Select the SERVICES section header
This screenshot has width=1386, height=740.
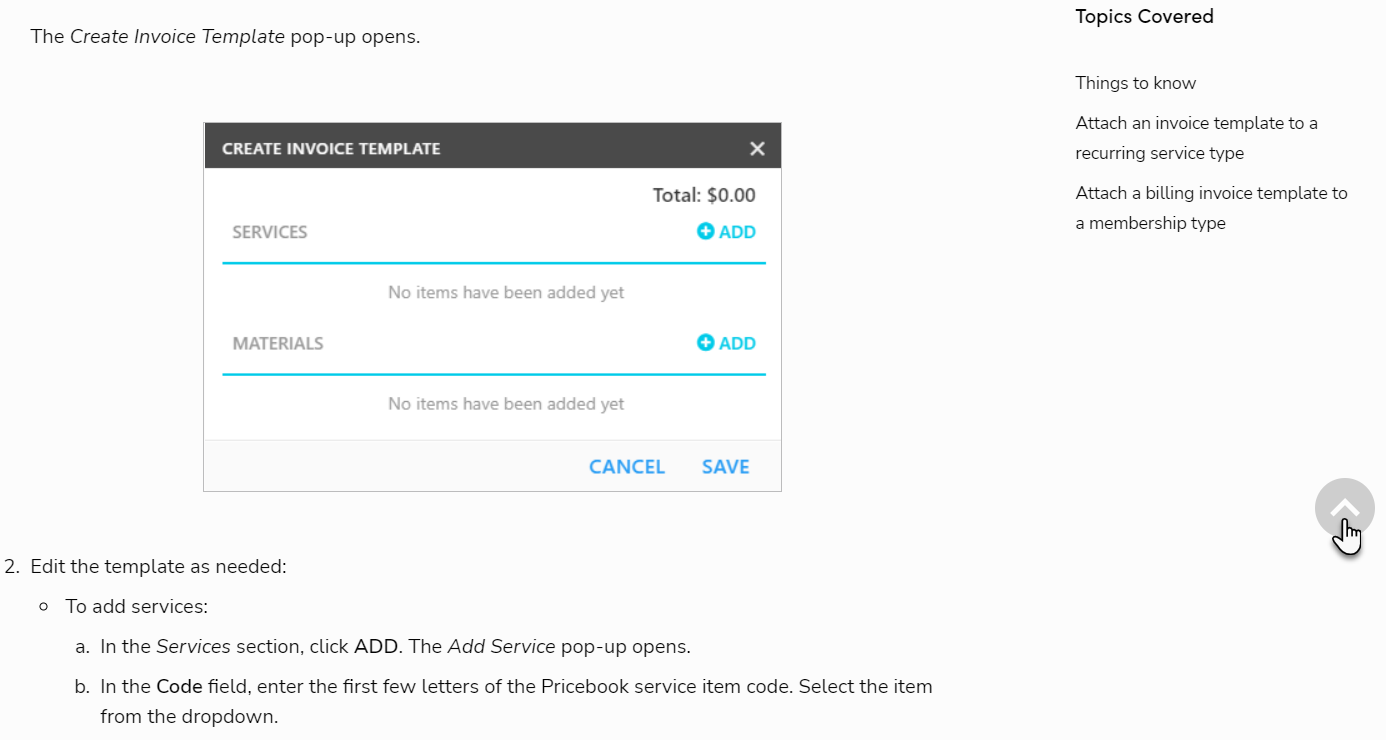[270, 232]
